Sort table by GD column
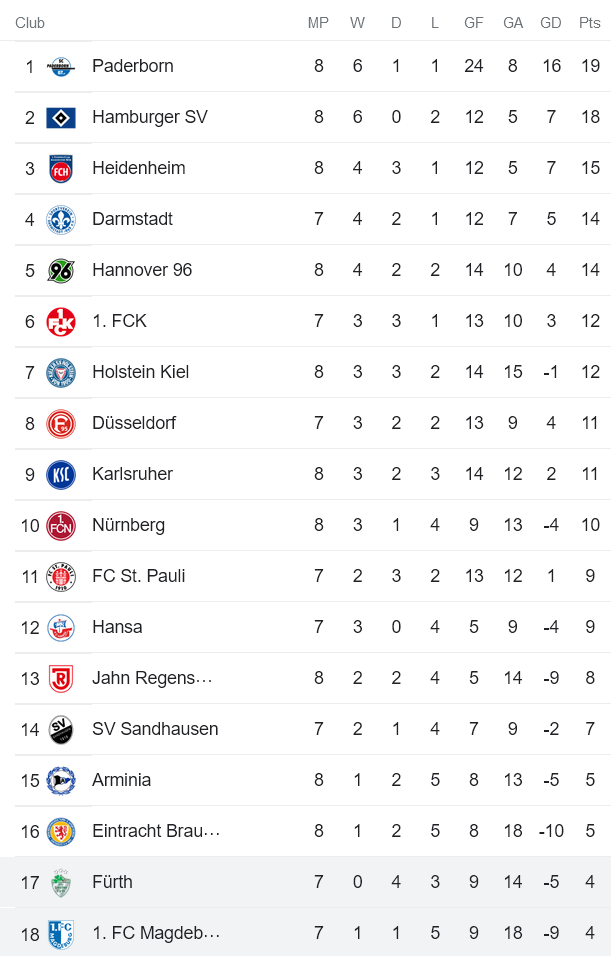This screenshot has height=956, width=611. coord(551,22)
